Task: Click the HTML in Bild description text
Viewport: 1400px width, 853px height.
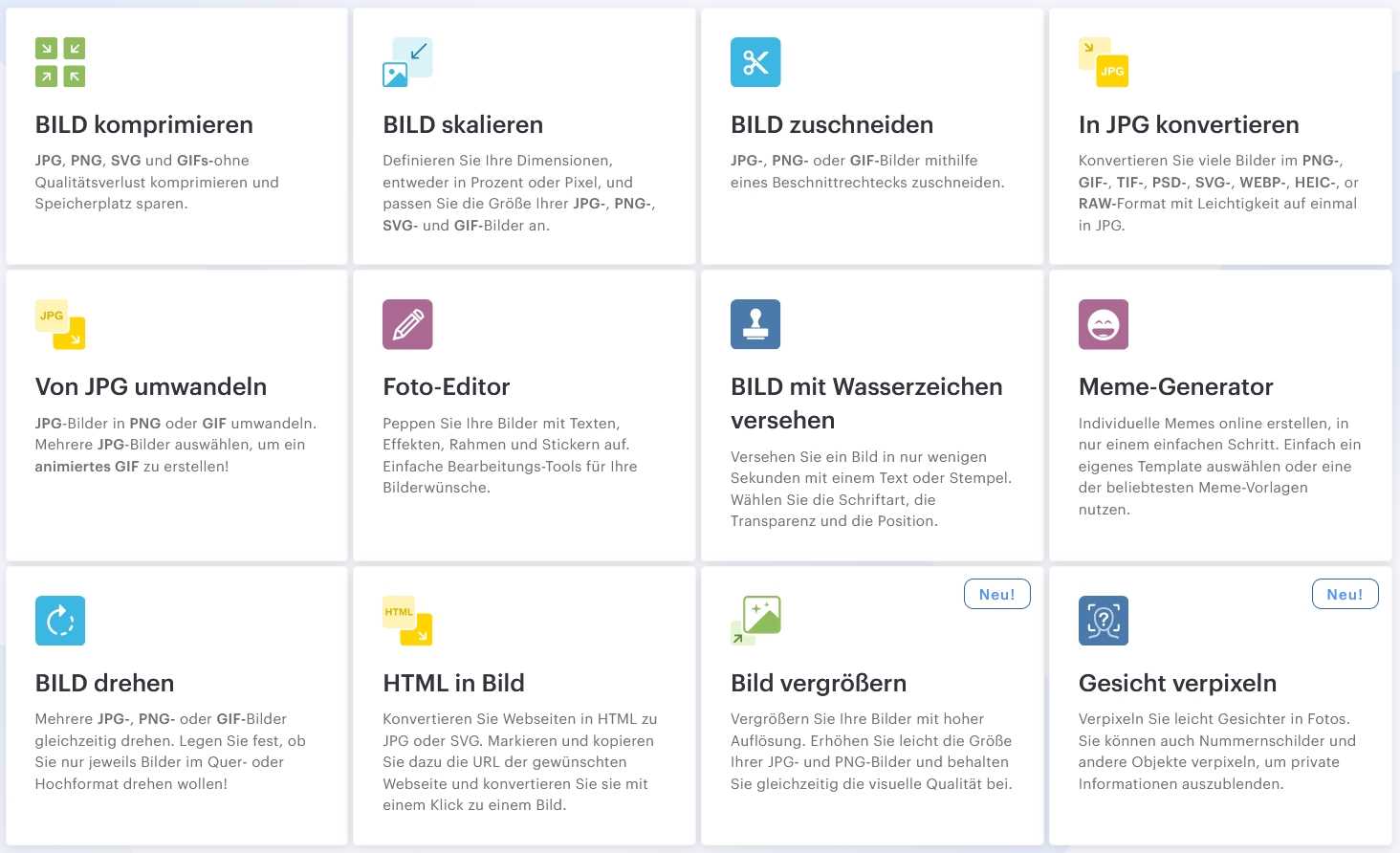Action: pyautogui.click(x=519, y=762)
